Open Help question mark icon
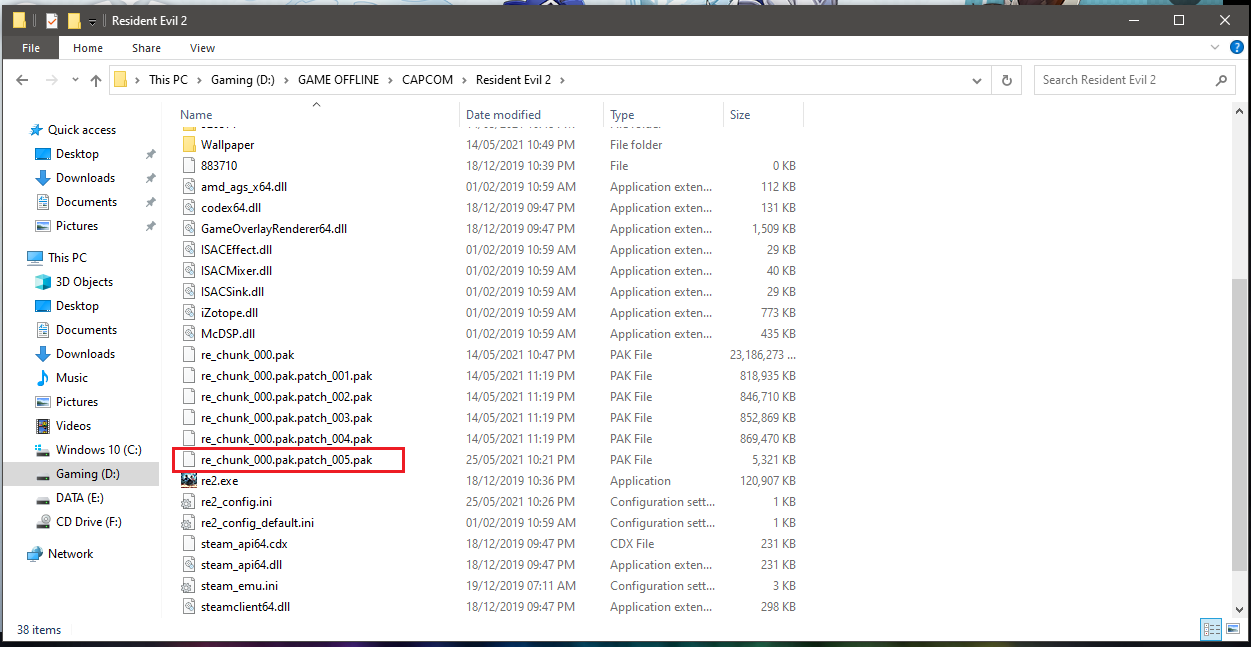This screenshot has height=647, width=1251. point(1235,48)
